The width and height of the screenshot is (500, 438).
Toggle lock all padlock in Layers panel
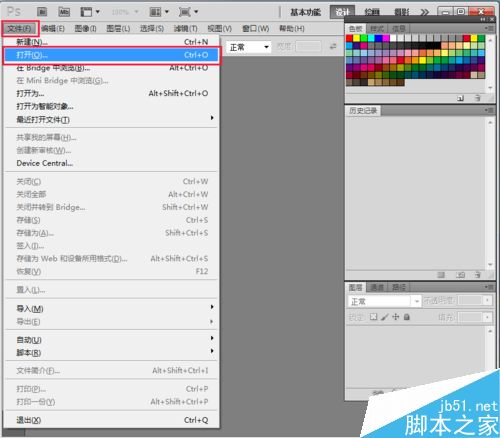[406, 317]
